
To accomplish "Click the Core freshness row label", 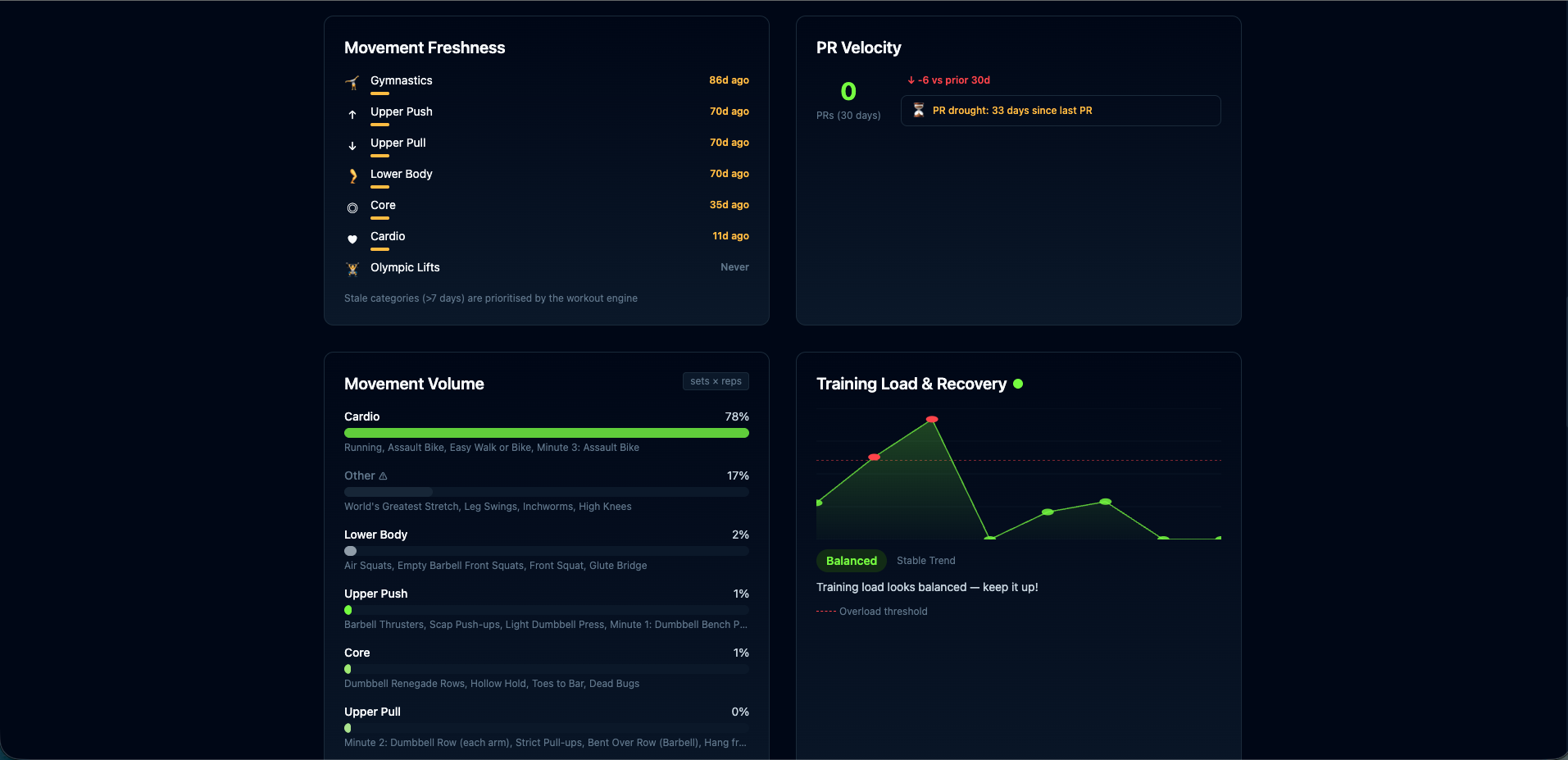I will pos(383,205).
